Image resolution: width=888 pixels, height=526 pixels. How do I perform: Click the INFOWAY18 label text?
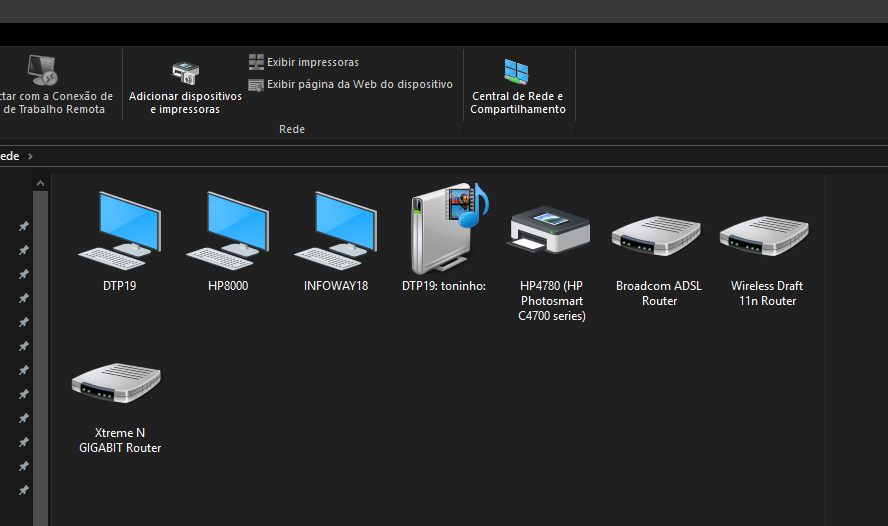point(336,286)
